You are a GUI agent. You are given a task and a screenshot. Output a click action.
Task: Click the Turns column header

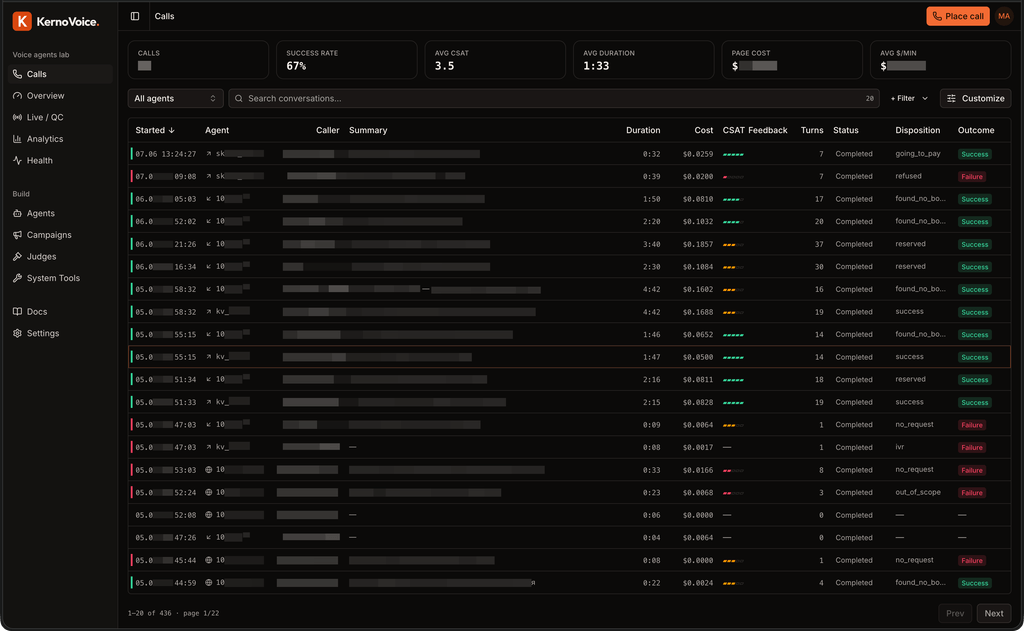coord(812,131)
